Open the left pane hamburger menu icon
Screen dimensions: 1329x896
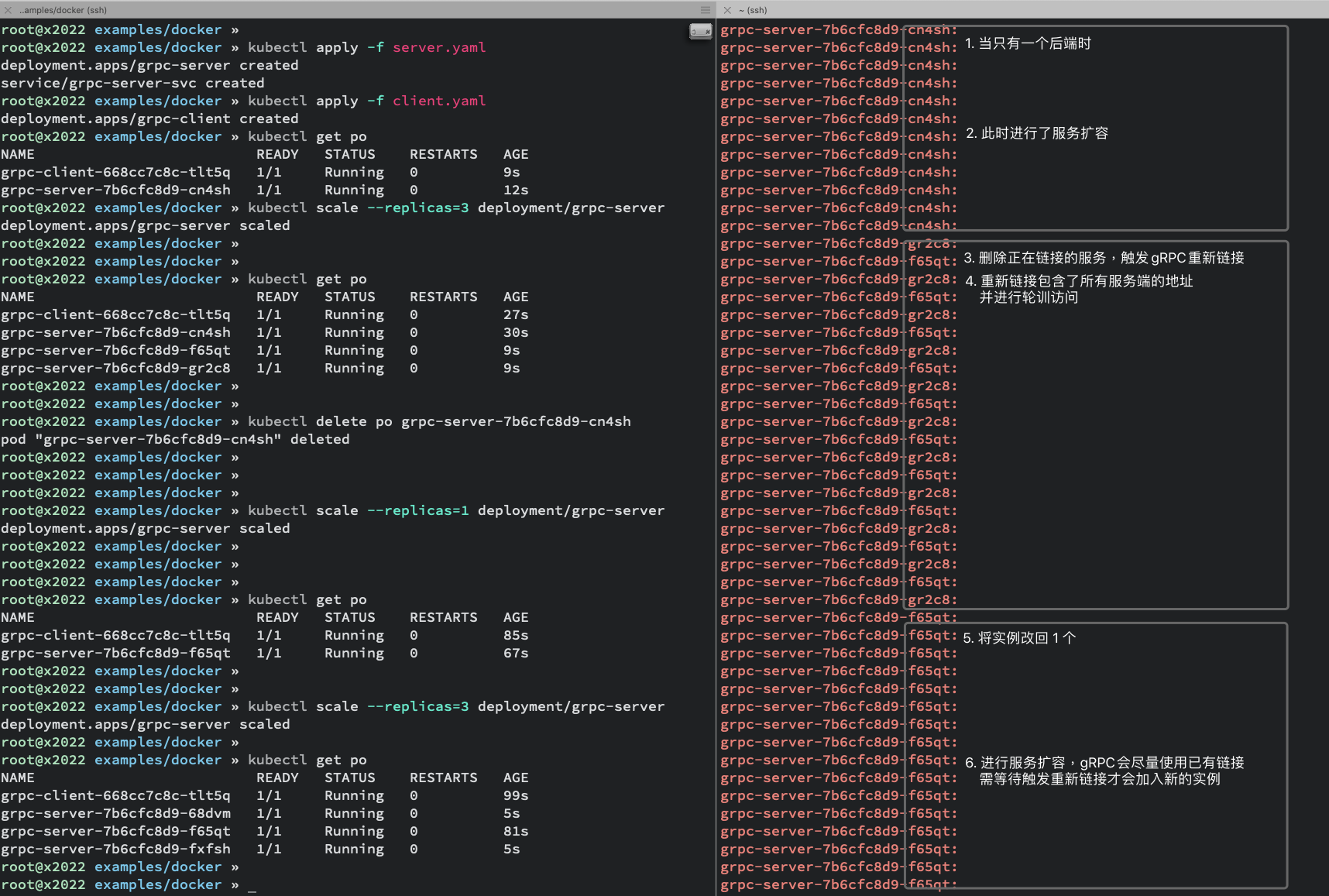[705, 10]
